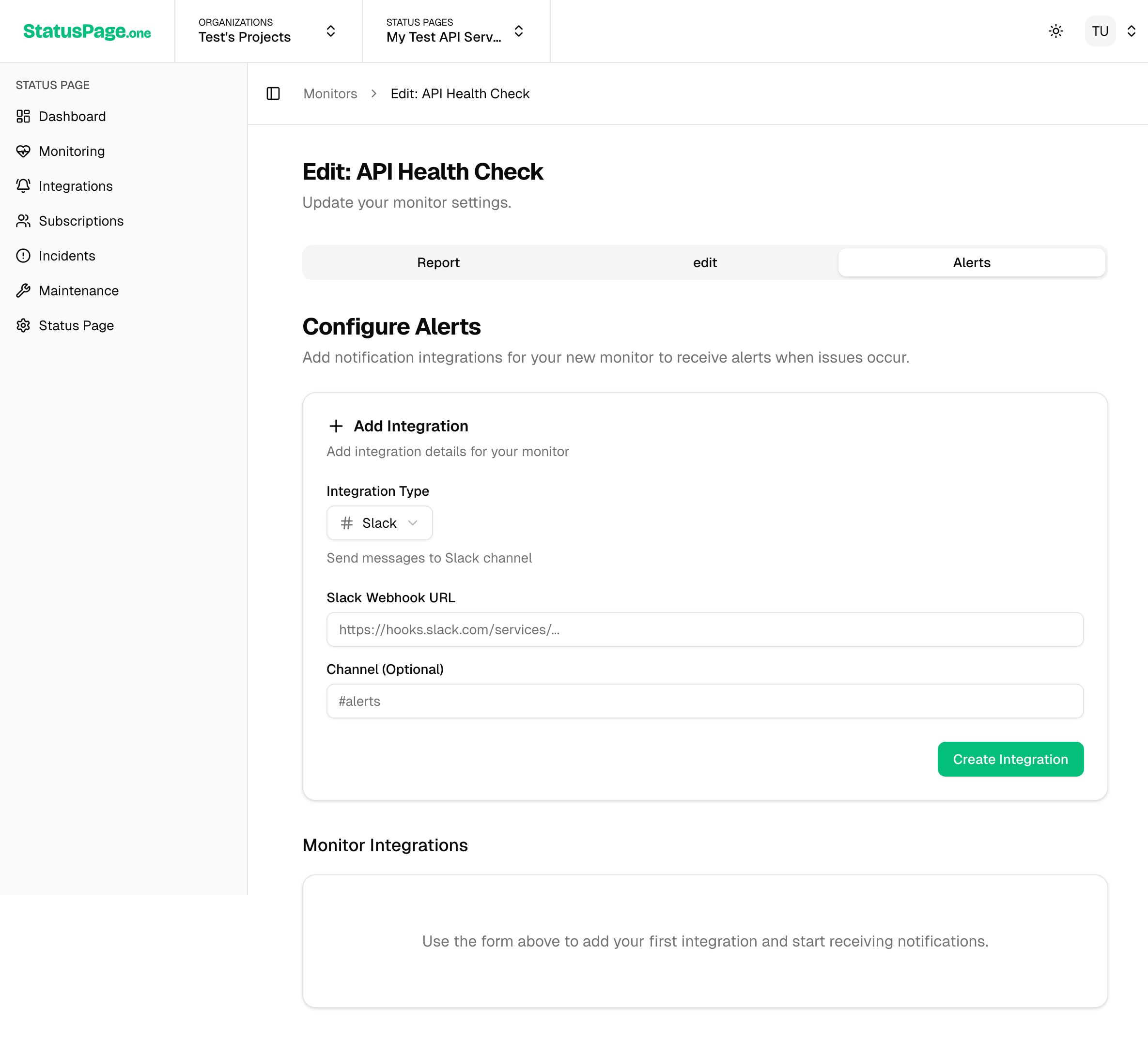Expand the user account chevron
This screenshot has width=1148, height=1039.
pos(1132,31)
